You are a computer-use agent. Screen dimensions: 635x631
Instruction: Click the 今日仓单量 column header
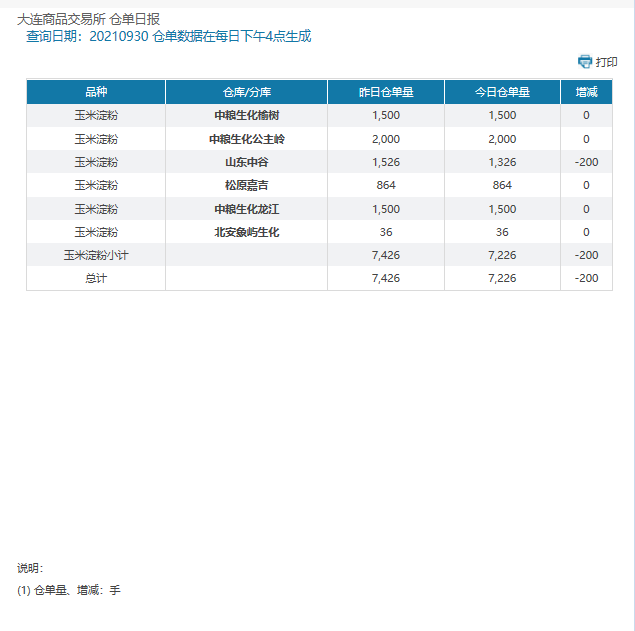tap(502, 92)
